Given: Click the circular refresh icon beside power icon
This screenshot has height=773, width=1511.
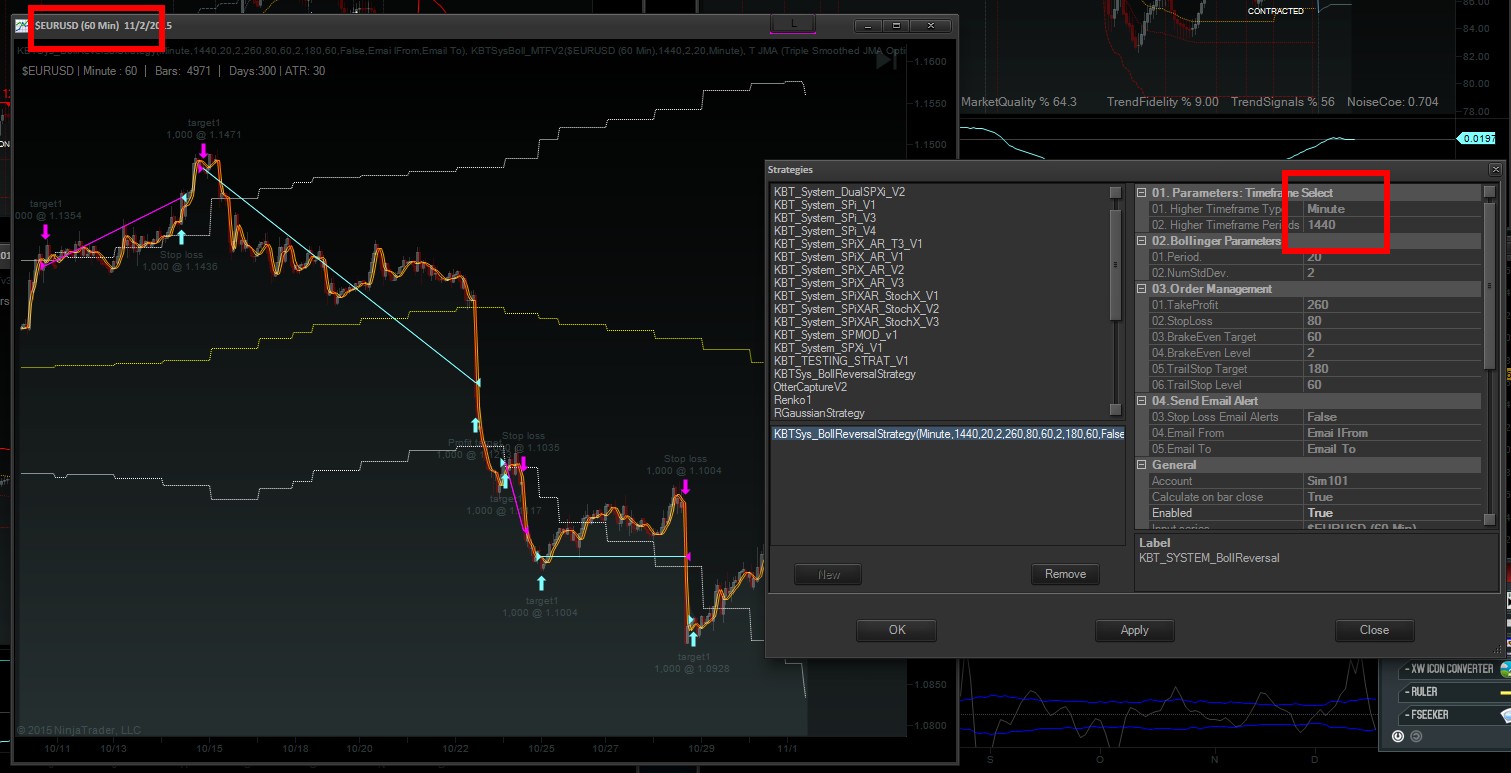Looking at the screenshot, I should coord(1416,737).
